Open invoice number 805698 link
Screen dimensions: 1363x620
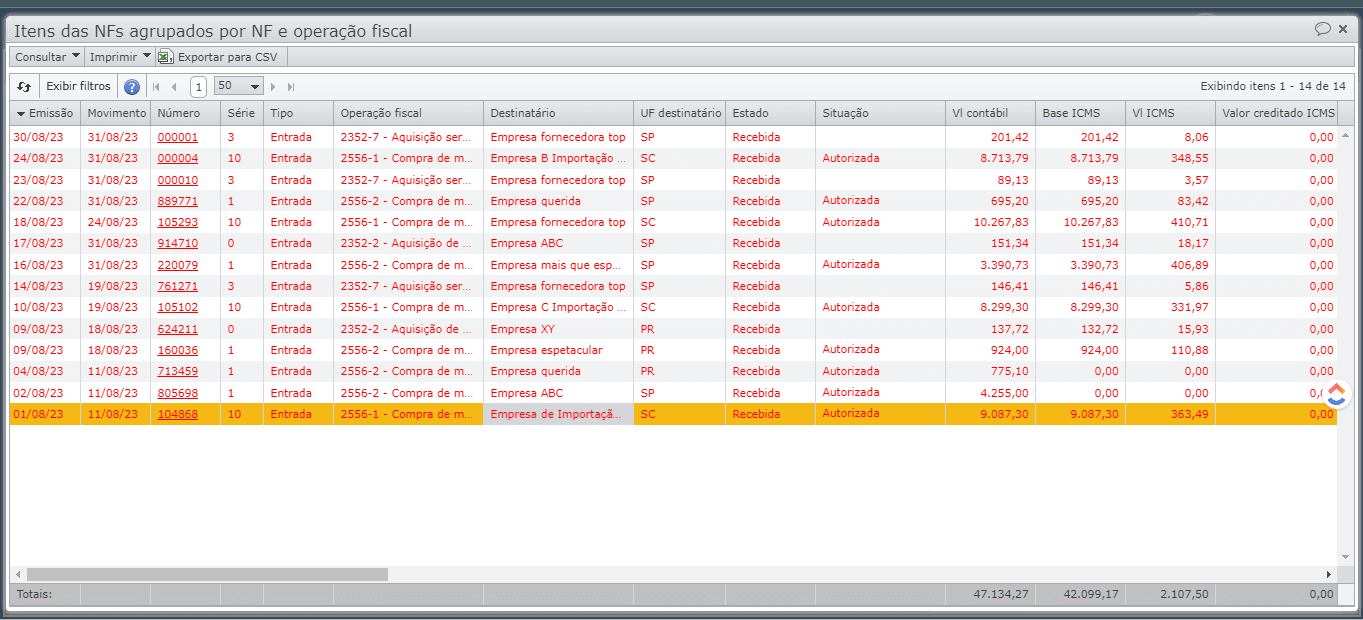click(177, 393)
